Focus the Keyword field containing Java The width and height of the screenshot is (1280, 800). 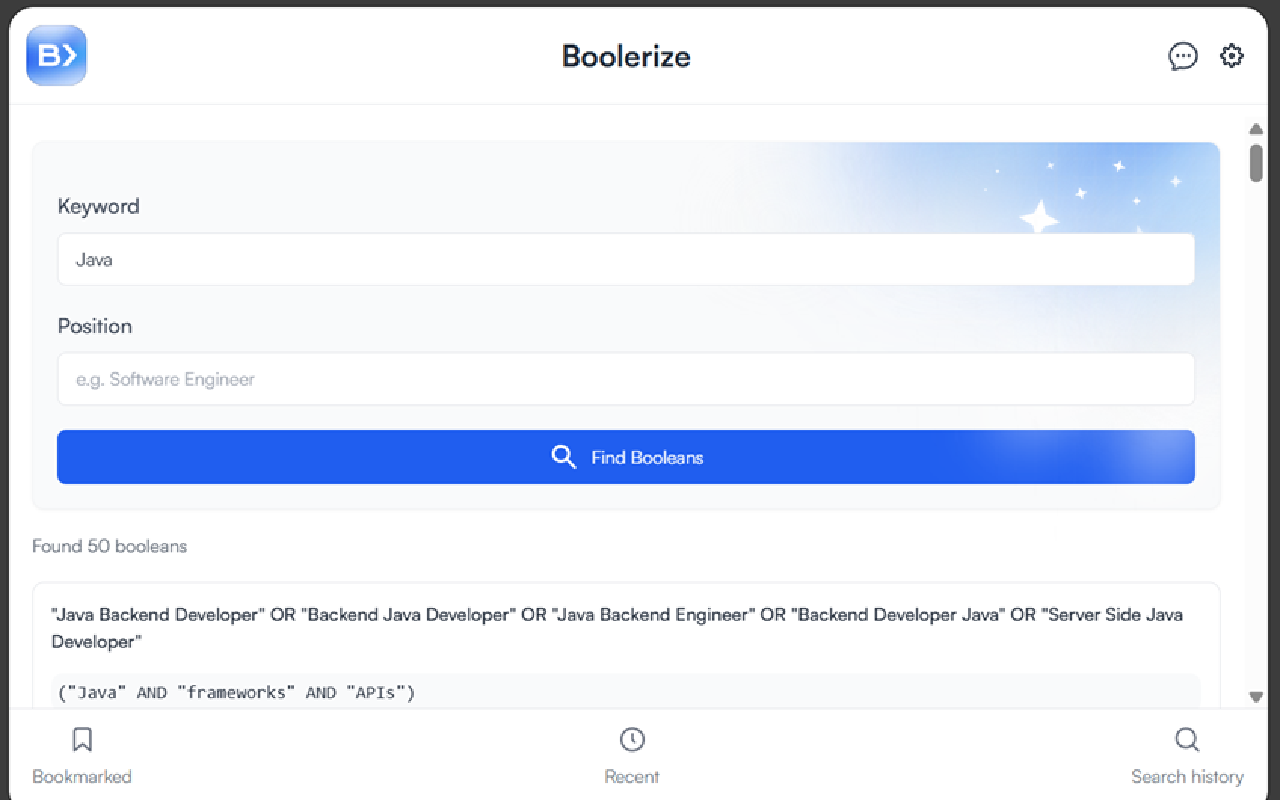point(626,259)
